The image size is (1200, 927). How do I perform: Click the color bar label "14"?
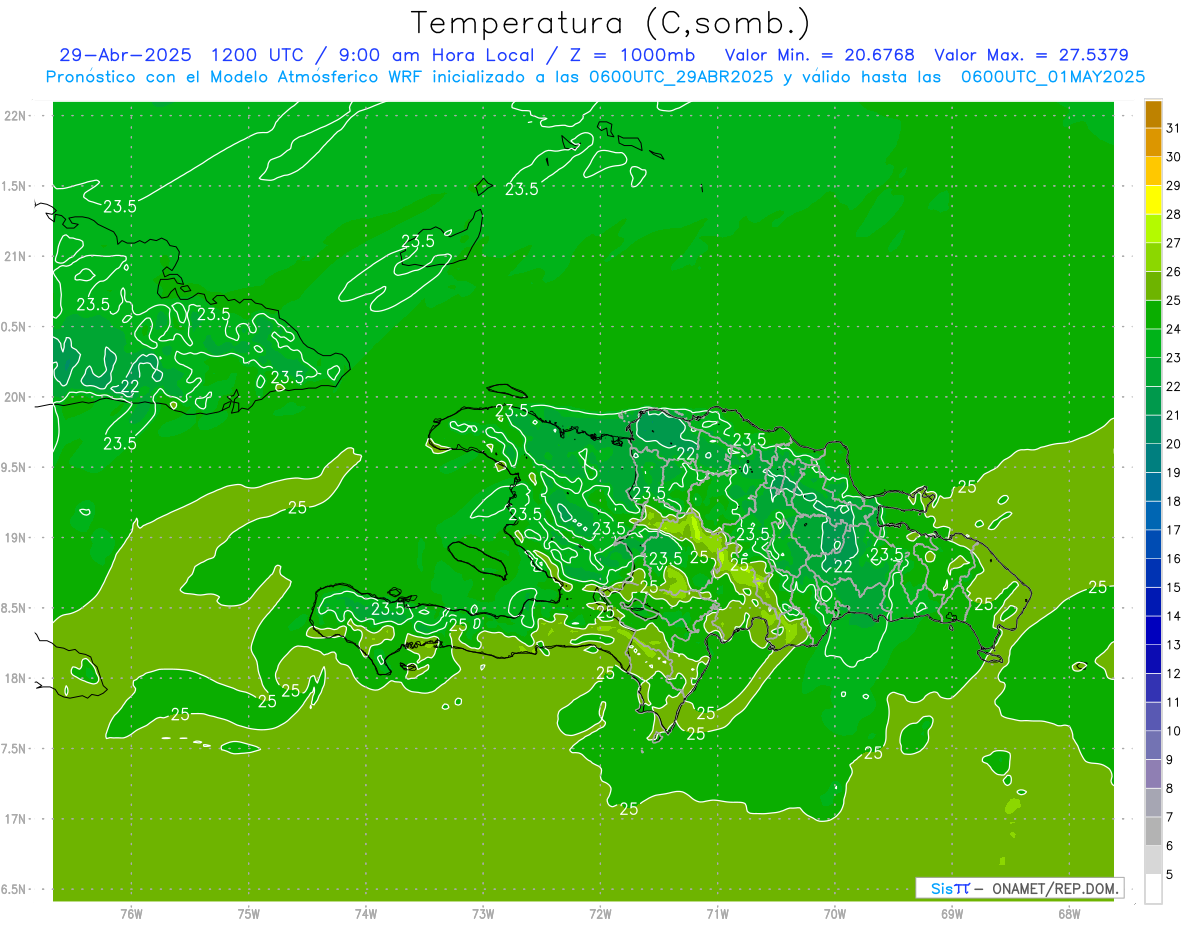tap(1173, 616)
